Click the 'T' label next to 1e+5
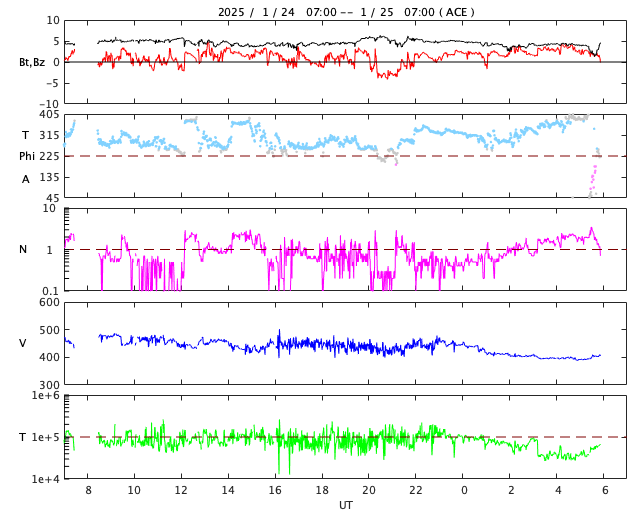Image resolution: width=640 pixels, height=512 pixels. (x=23, y=437)
